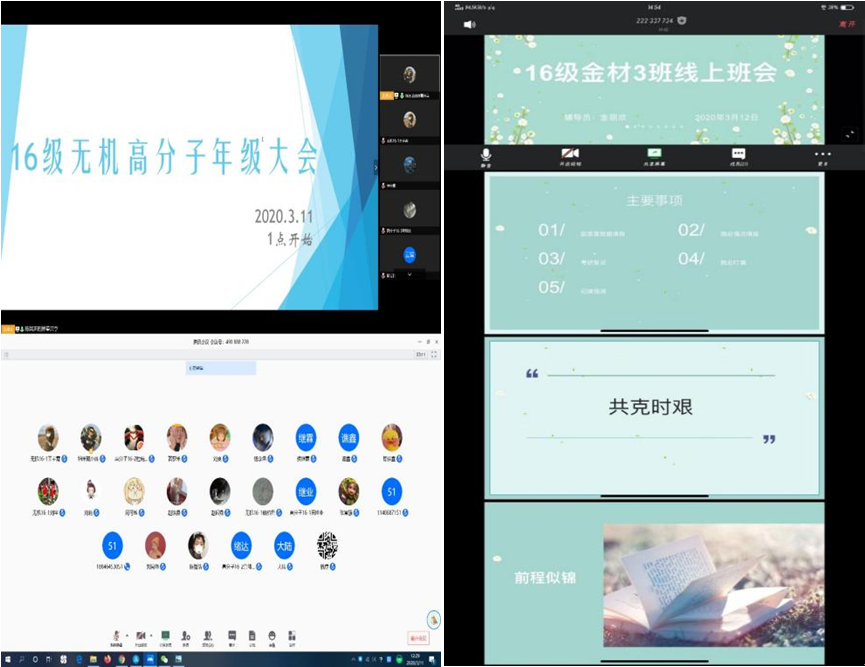The height and width of the screenshot is (667, 865).
Task: Open the chat icon in meeting toolbar
Action: [232, 635]
